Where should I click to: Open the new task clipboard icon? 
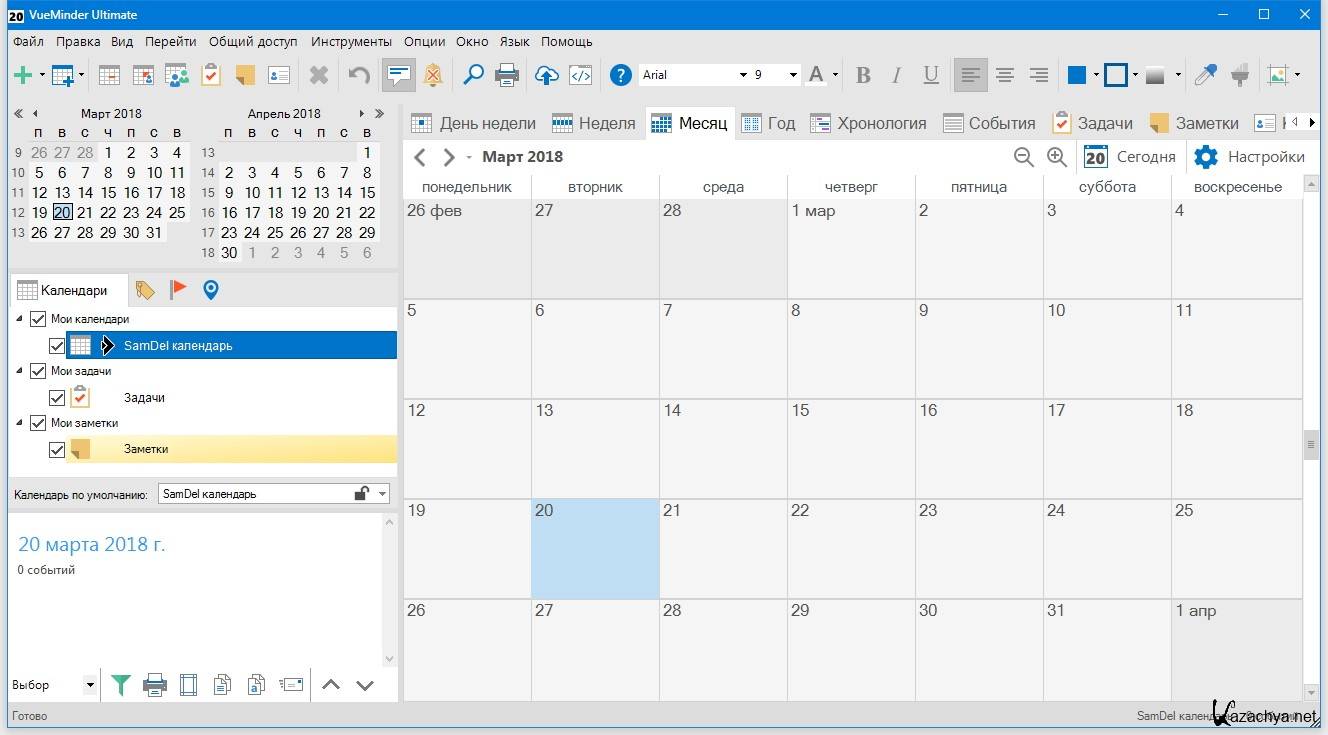(x=211, y=75)
